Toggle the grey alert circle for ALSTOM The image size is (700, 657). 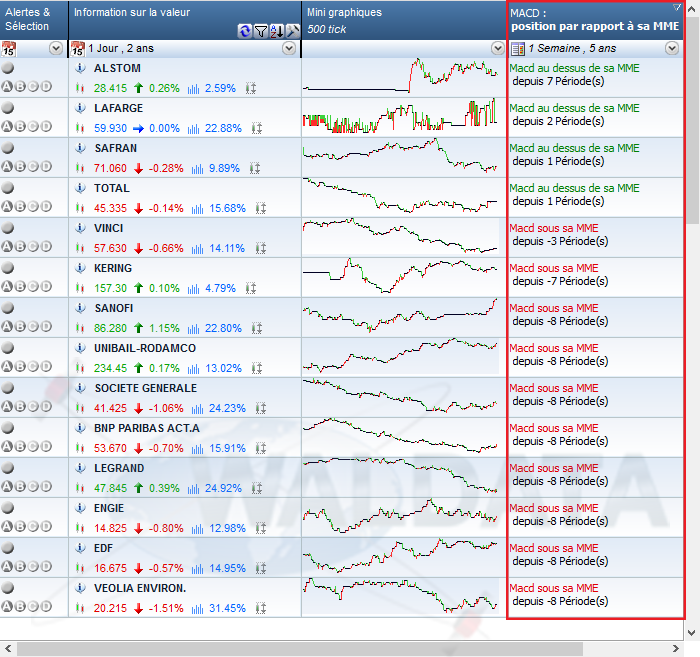point(8,68)
